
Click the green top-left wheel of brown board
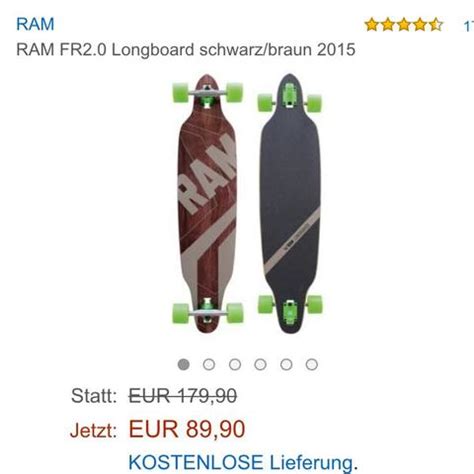(181, 93)
